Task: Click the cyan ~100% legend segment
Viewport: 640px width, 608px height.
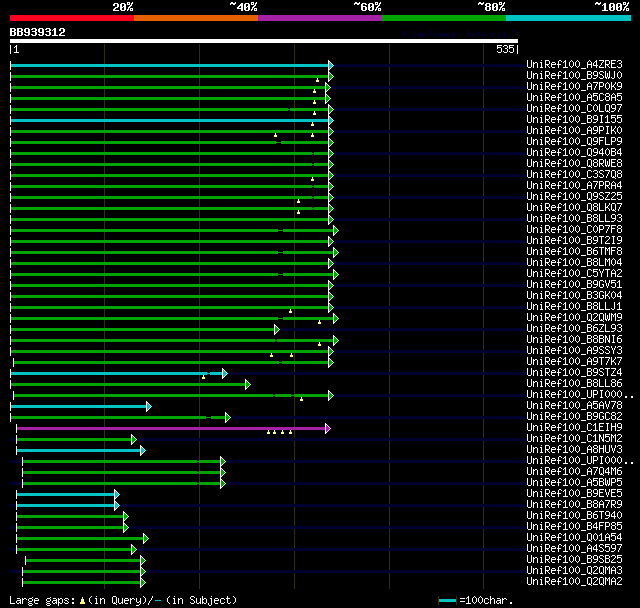Action: [x=569, y=18]
